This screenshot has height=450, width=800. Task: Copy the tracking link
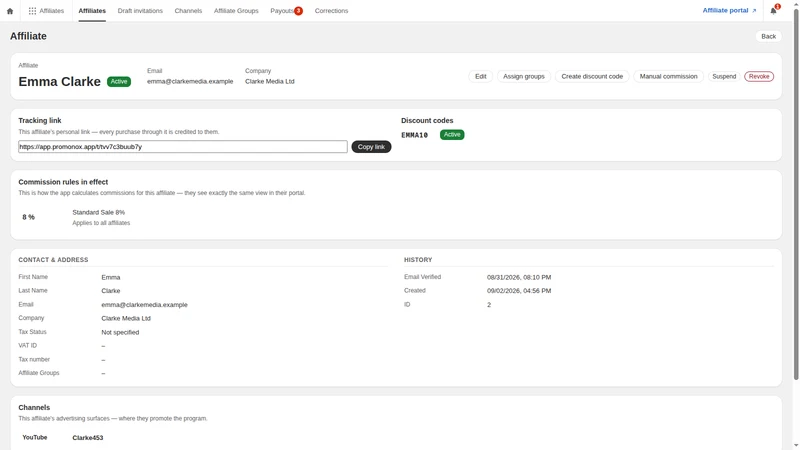pyautogui.click(x=371, y=147)
